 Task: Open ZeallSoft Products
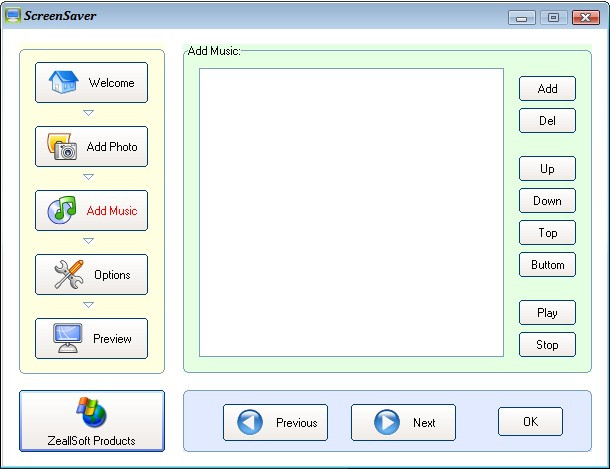point(92,421)
